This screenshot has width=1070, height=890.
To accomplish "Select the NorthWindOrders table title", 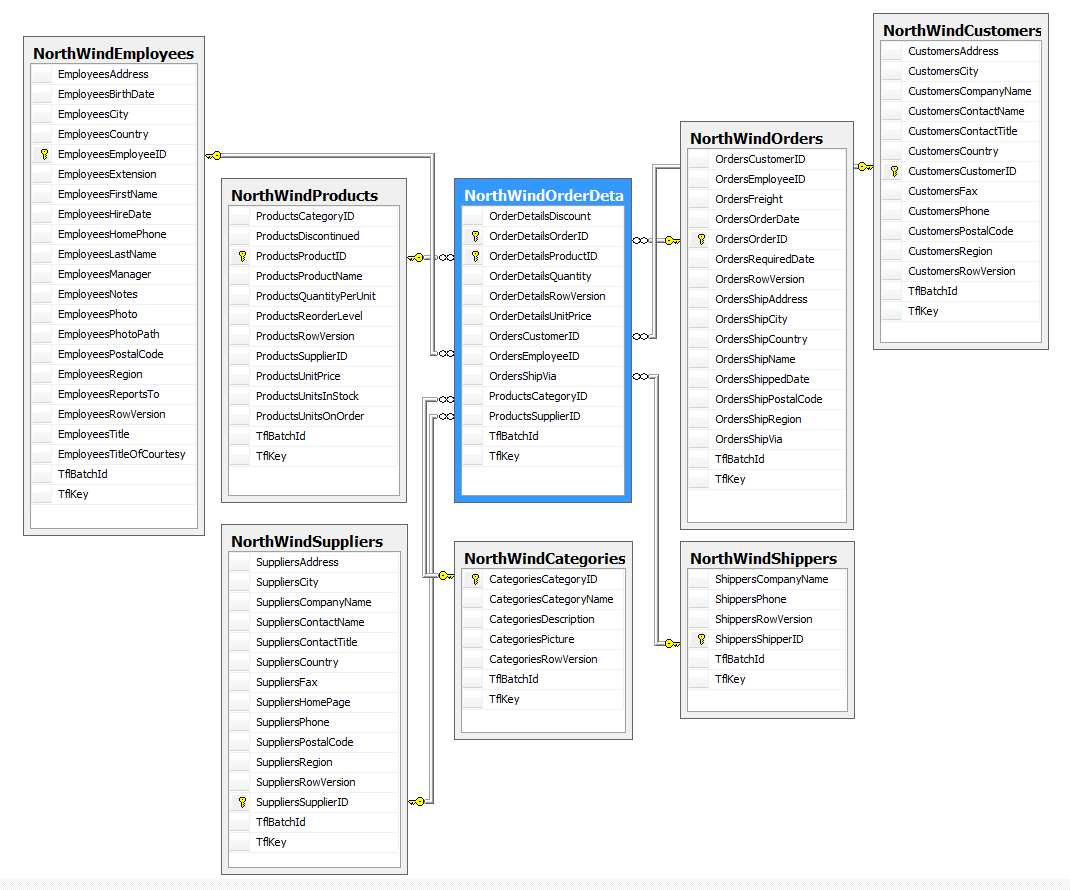I will coord(756,139).
